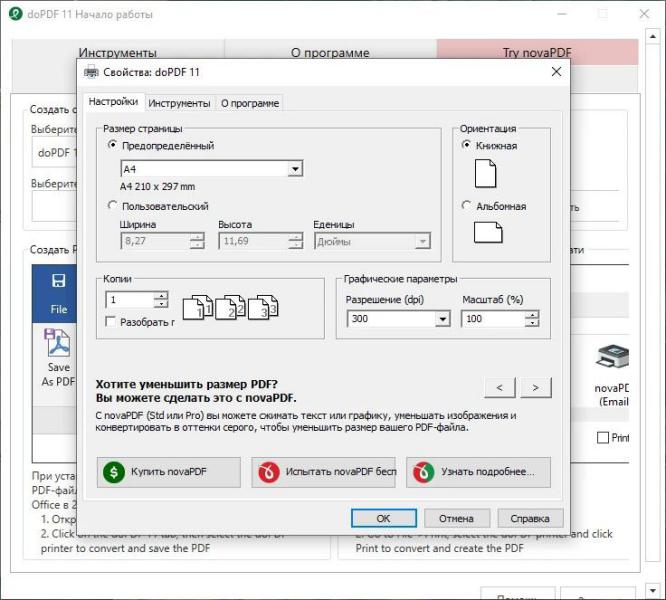Click the Узнать подробнее button
This screenshot has width=666, height=600.
[478, 472]
